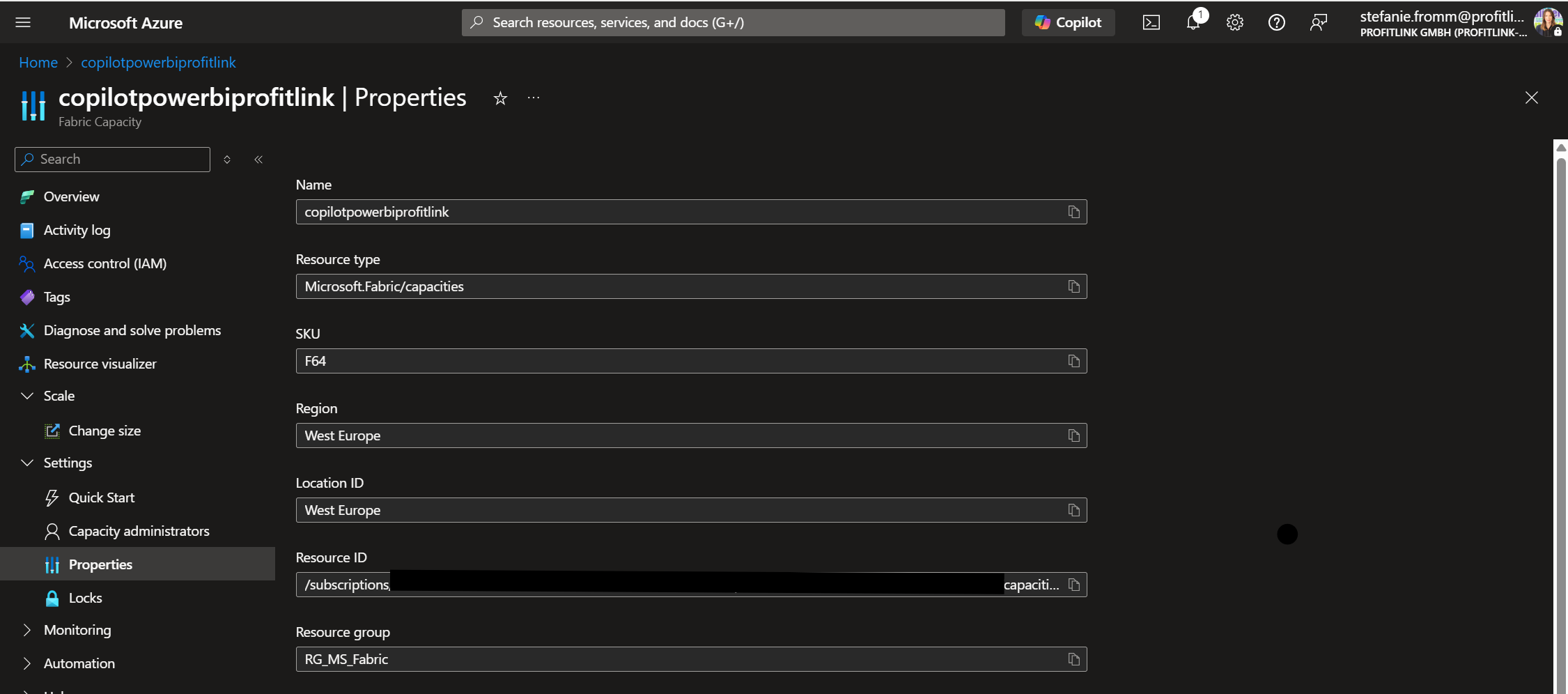Select Properties in the sidebar
The image size is (1568, 694).
[x=138, y=564]
